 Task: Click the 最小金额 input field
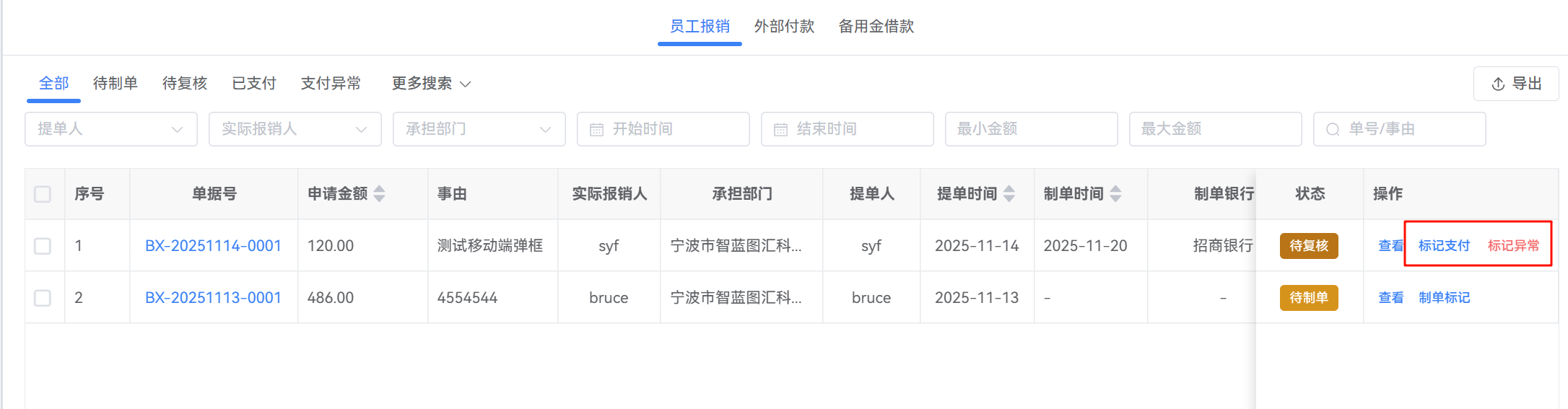pyautogui.click(x=1031, y=129)
